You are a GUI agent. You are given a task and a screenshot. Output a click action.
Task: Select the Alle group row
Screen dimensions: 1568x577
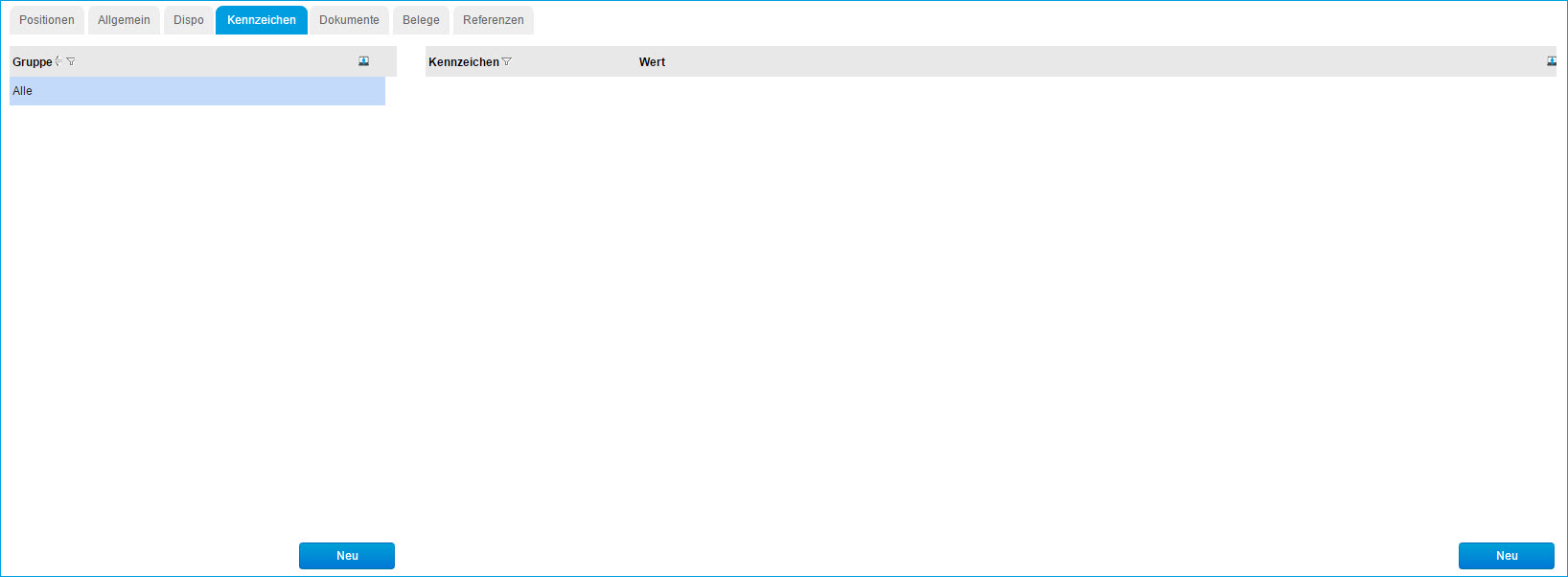(x=197, y=91)
